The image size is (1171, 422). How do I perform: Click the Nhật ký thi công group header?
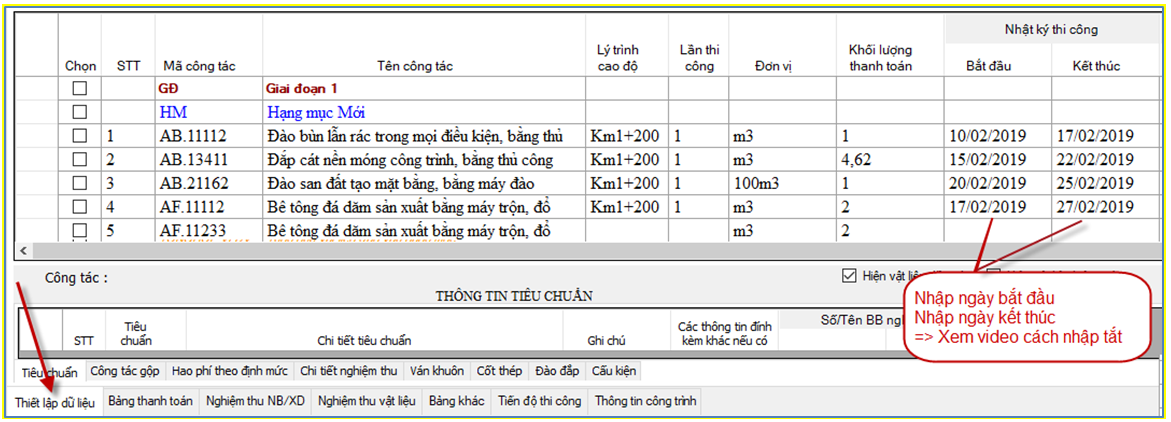tap(1054, 30)
